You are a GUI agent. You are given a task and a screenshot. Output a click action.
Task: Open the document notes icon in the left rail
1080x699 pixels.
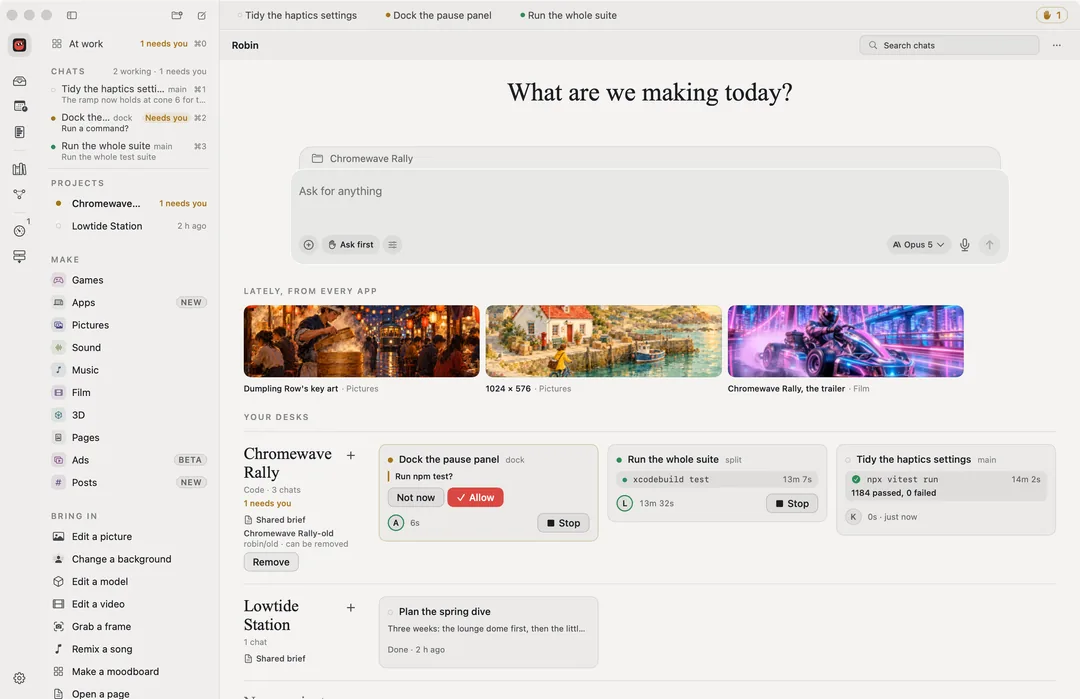(19, 132)
